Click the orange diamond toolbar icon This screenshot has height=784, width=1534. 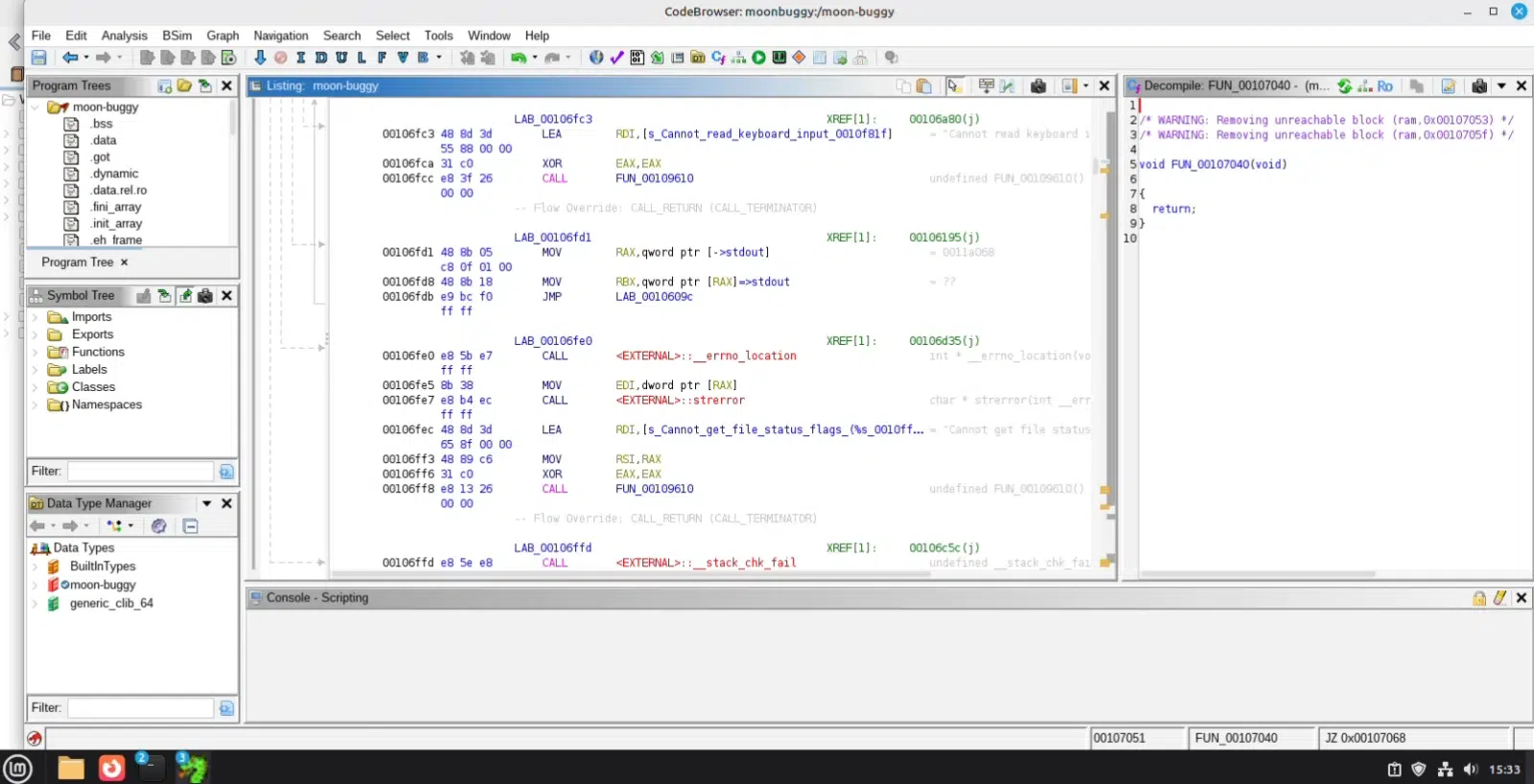point(799,58)
